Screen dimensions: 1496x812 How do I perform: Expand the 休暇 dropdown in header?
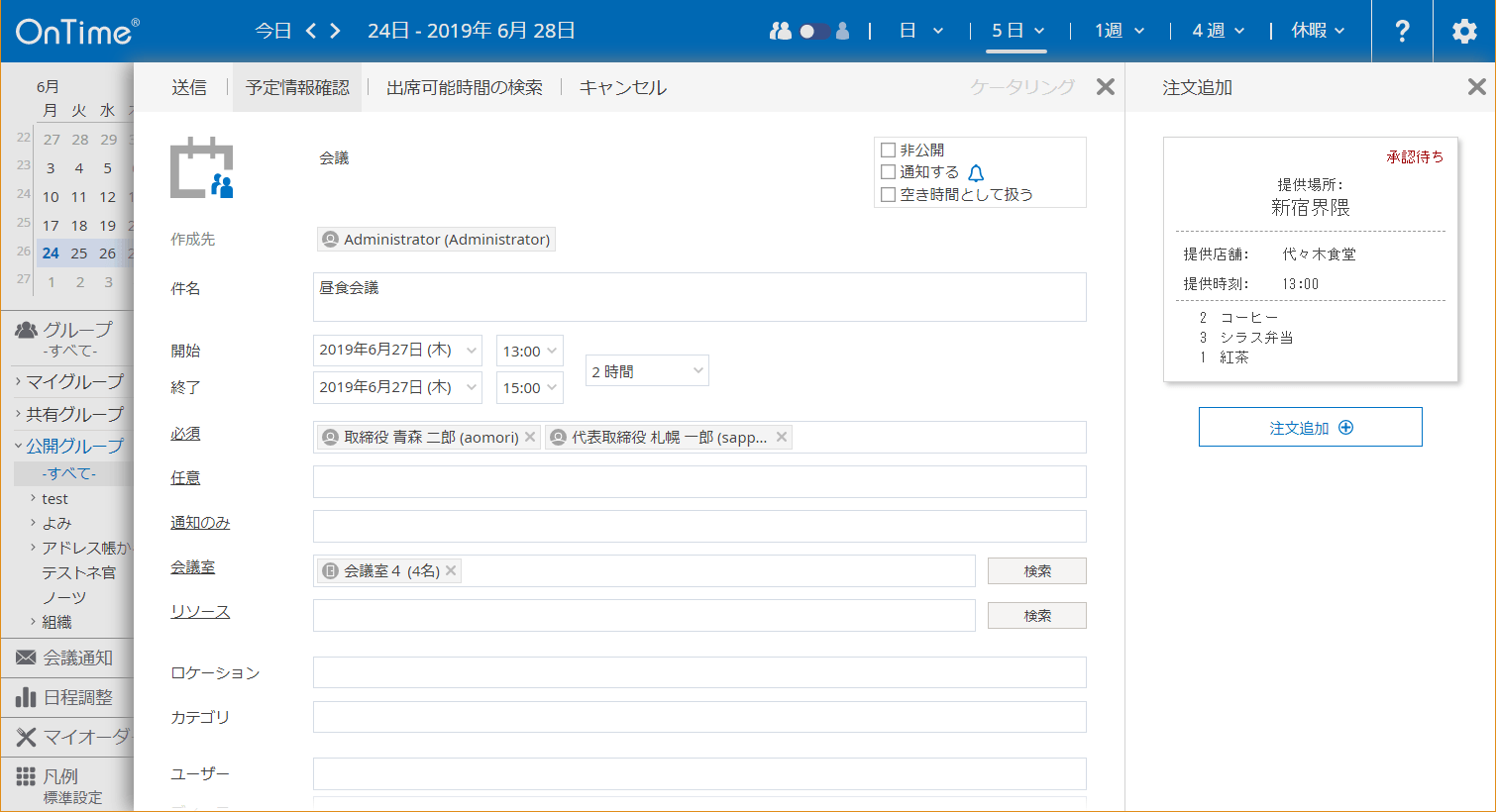[x=1318, y=31]
